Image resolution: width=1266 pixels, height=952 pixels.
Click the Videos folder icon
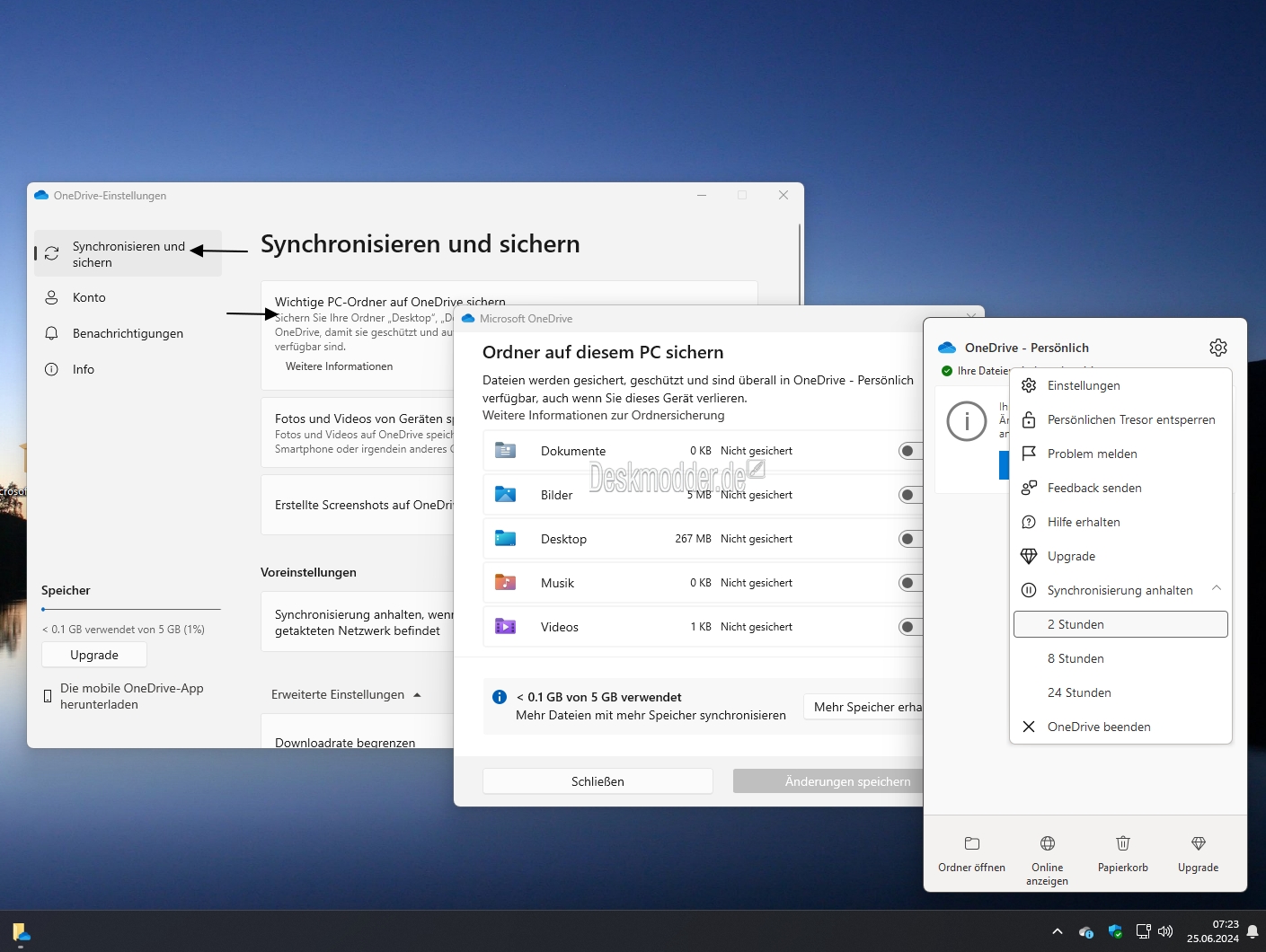coord(505,626)
